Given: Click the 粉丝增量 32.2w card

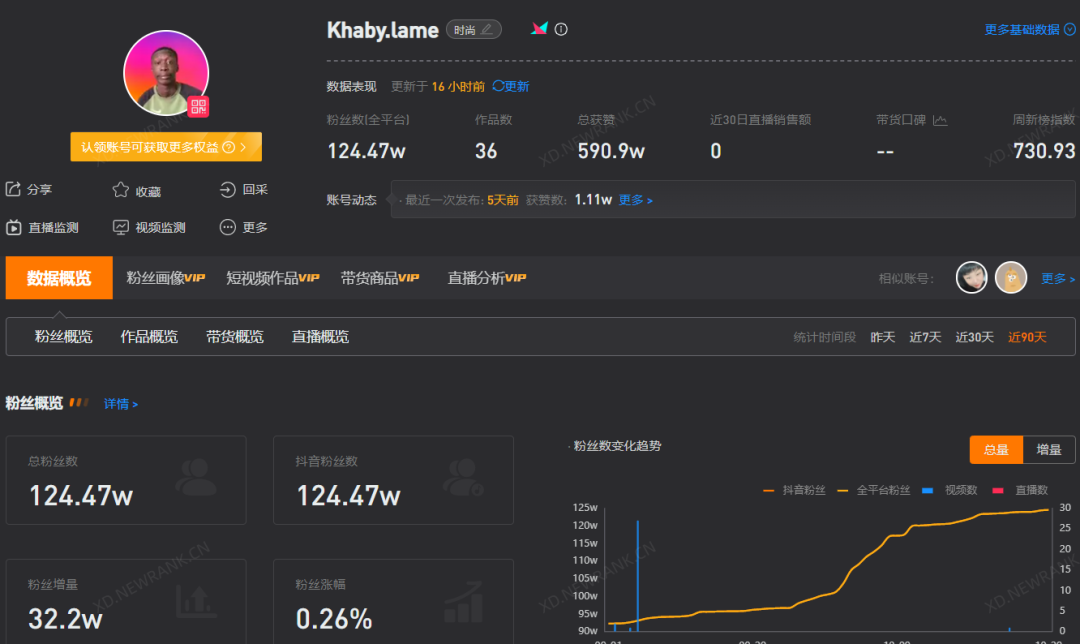Looking at the screenshot, I should 126,601.
